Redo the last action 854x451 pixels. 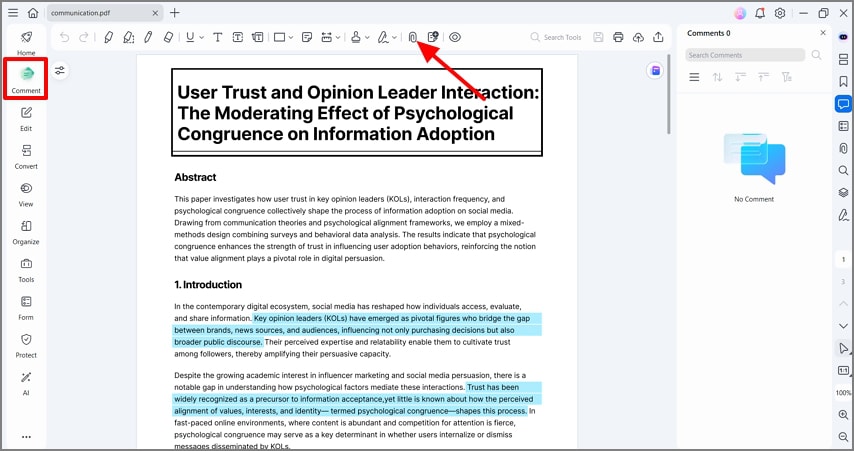tap(84, 37)
